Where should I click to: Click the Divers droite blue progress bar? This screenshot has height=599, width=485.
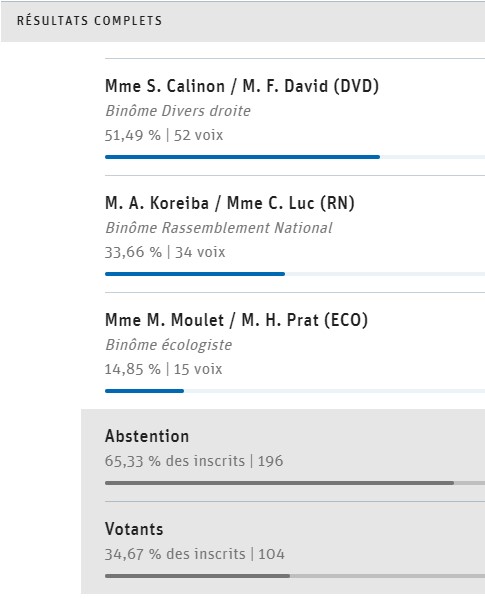pos(242,157)
